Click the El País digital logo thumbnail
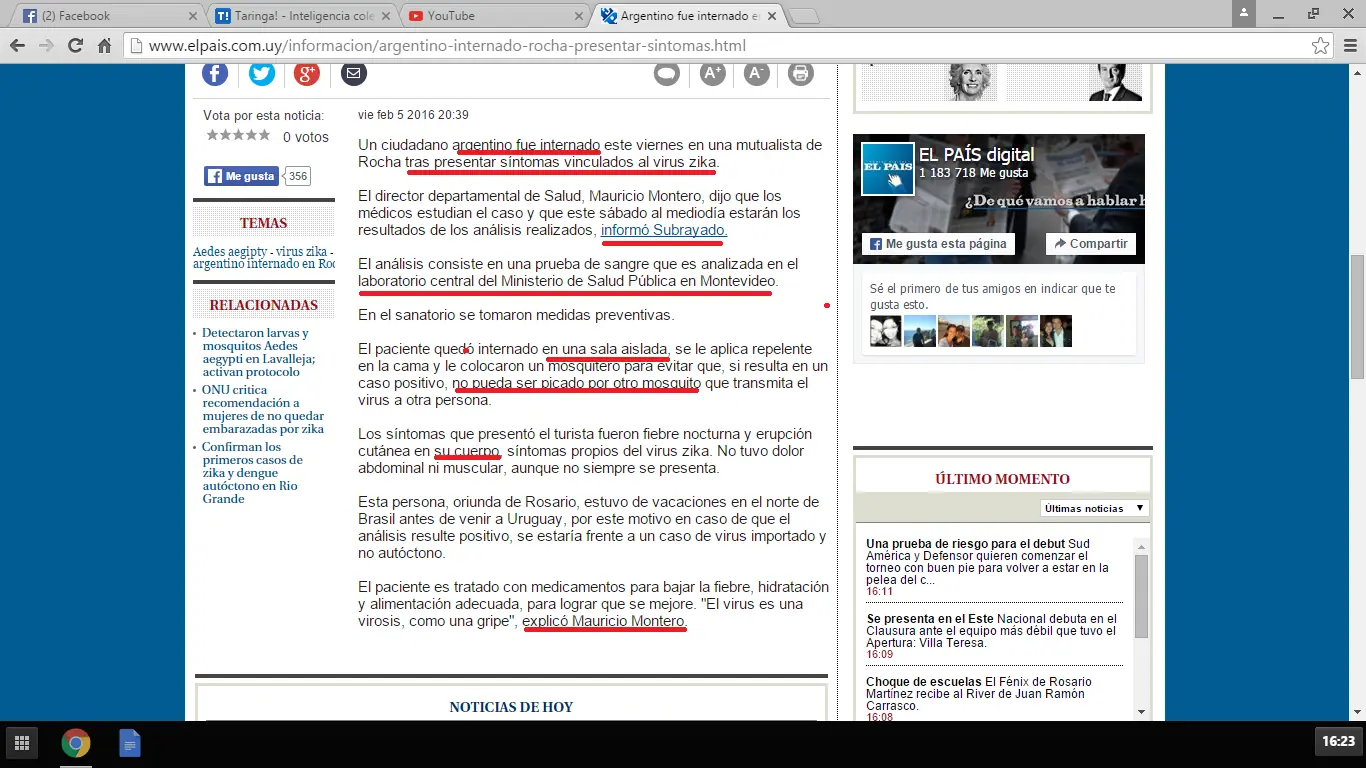Viewport: 1366px width, 768px height. click(x=888, y=169)
